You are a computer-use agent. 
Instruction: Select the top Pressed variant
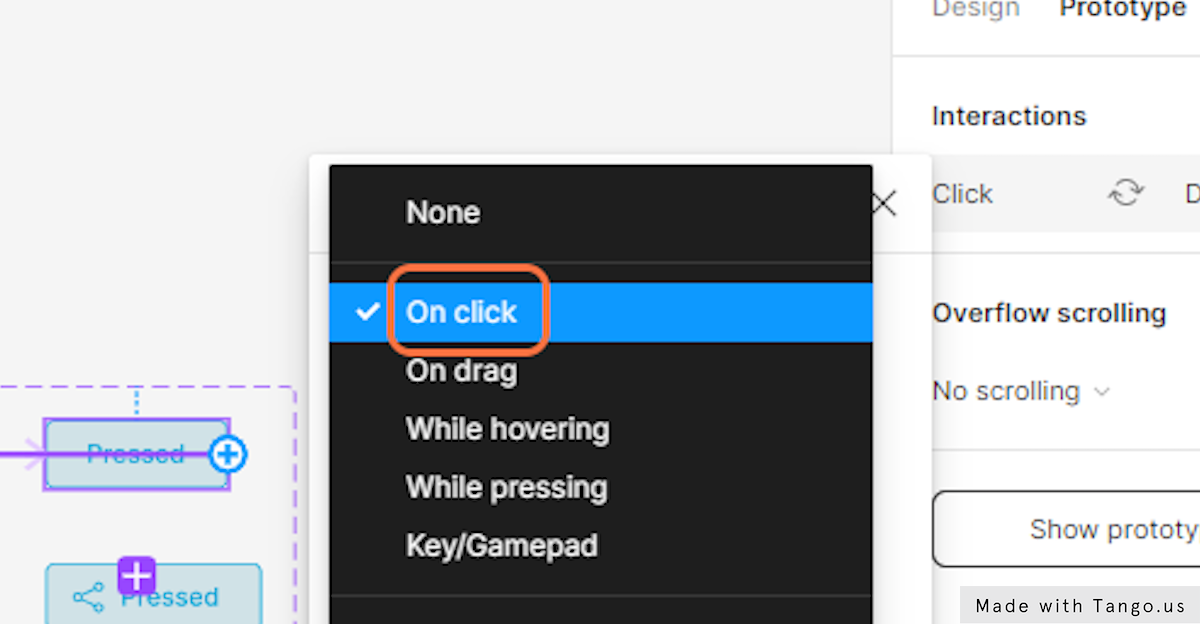point(136,454)
